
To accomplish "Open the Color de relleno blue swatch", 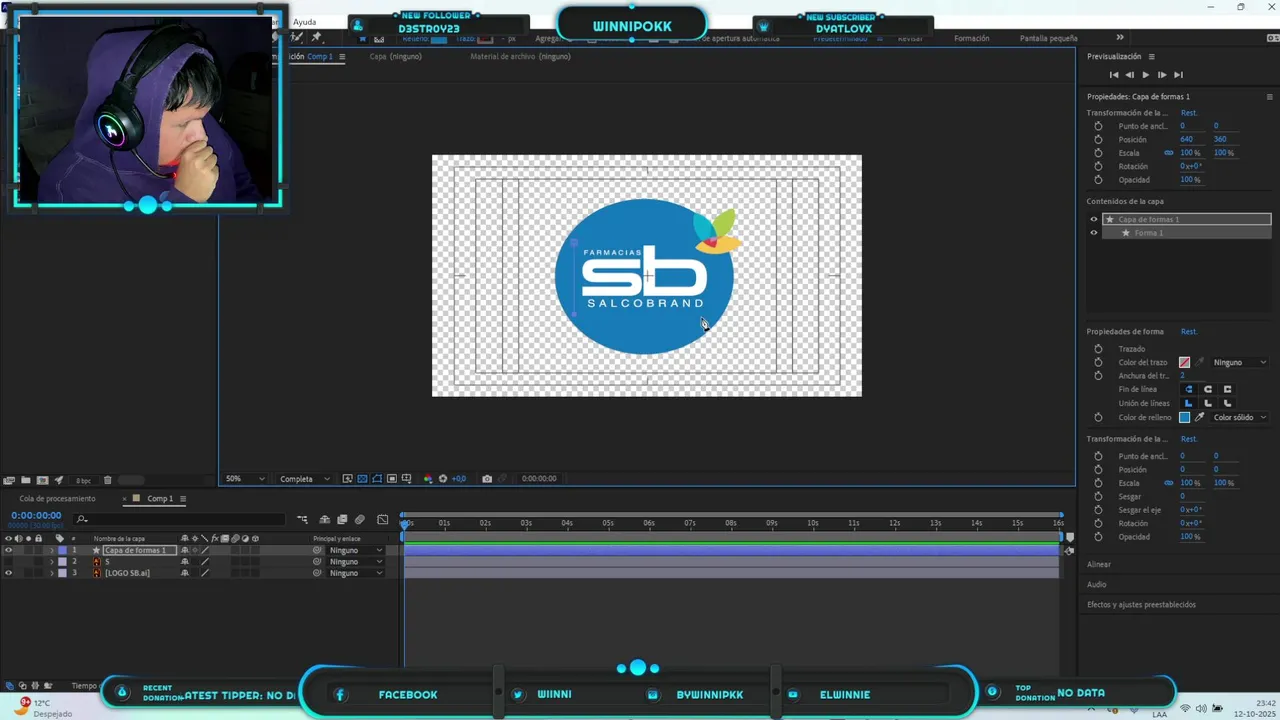I will pyautogui.click(x=1185, y=417).
